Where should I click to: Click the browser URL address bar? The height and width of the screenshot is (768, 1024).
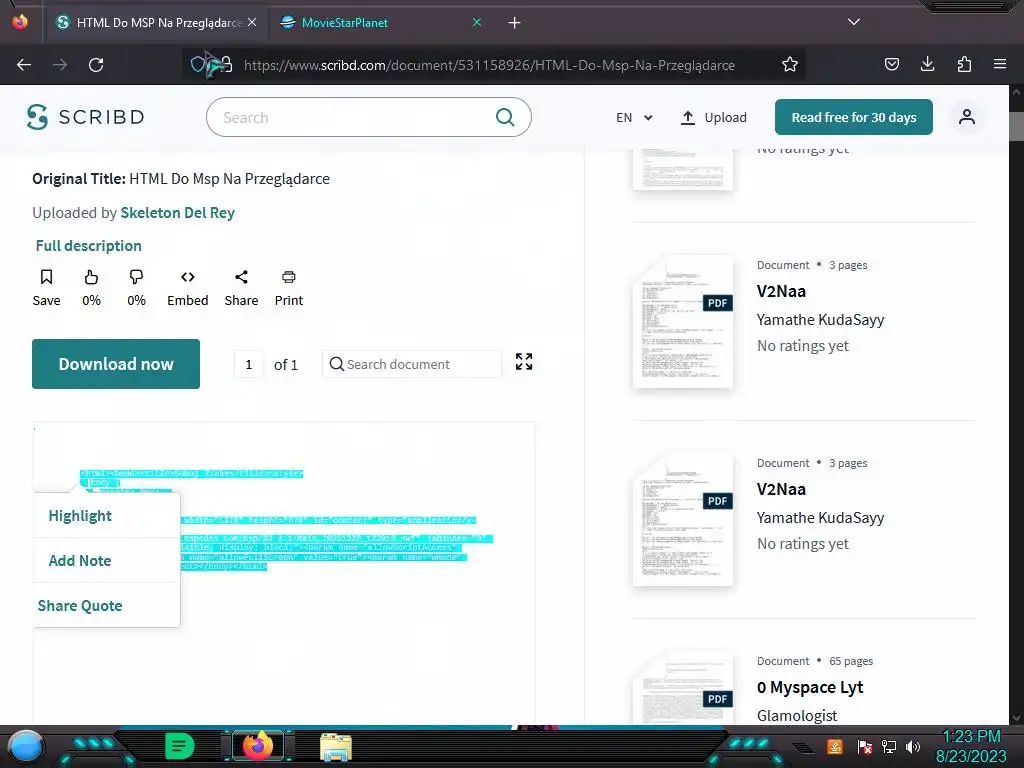[x=488, y=65]
